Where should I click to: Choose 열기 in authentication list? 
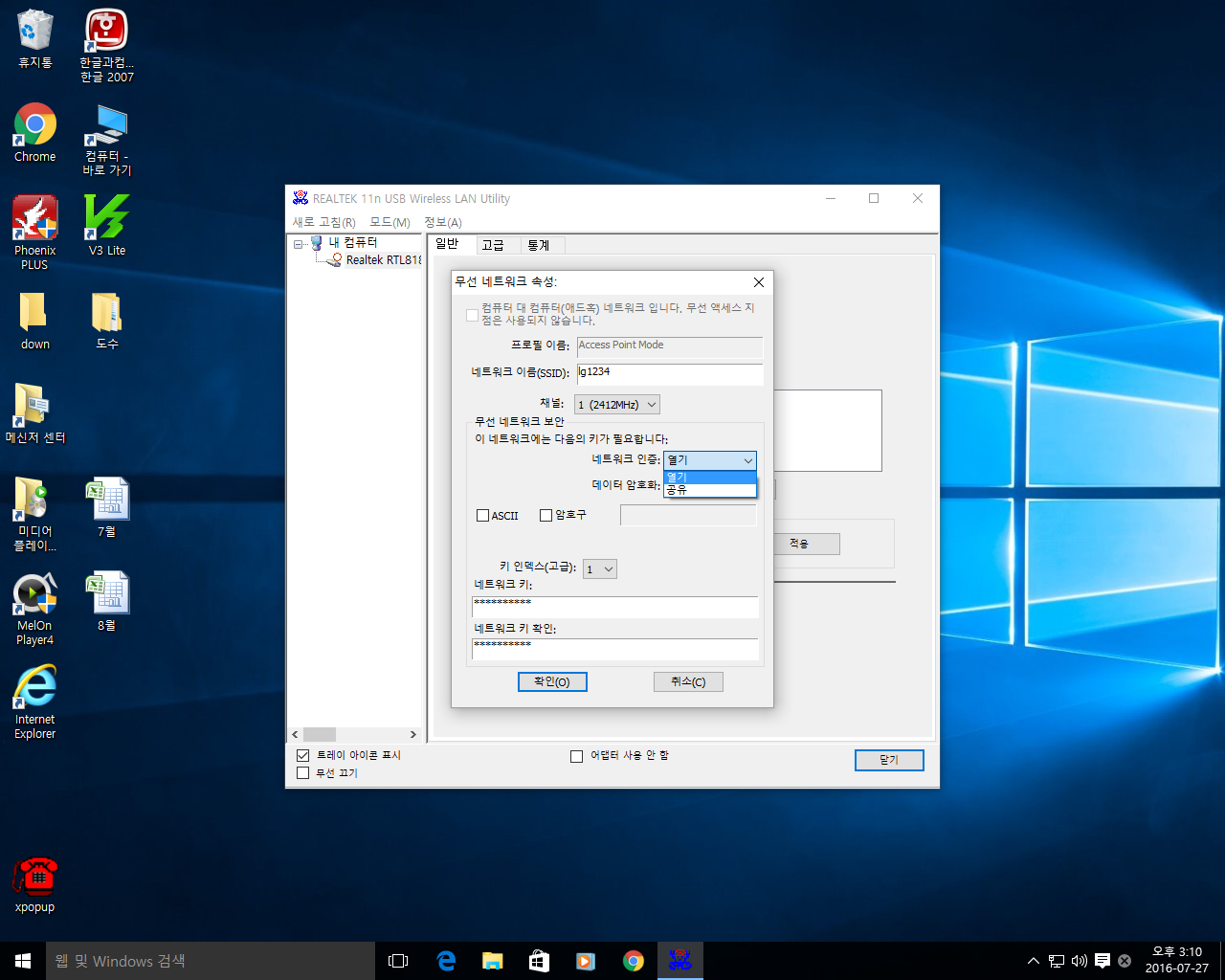click(710, 477)
